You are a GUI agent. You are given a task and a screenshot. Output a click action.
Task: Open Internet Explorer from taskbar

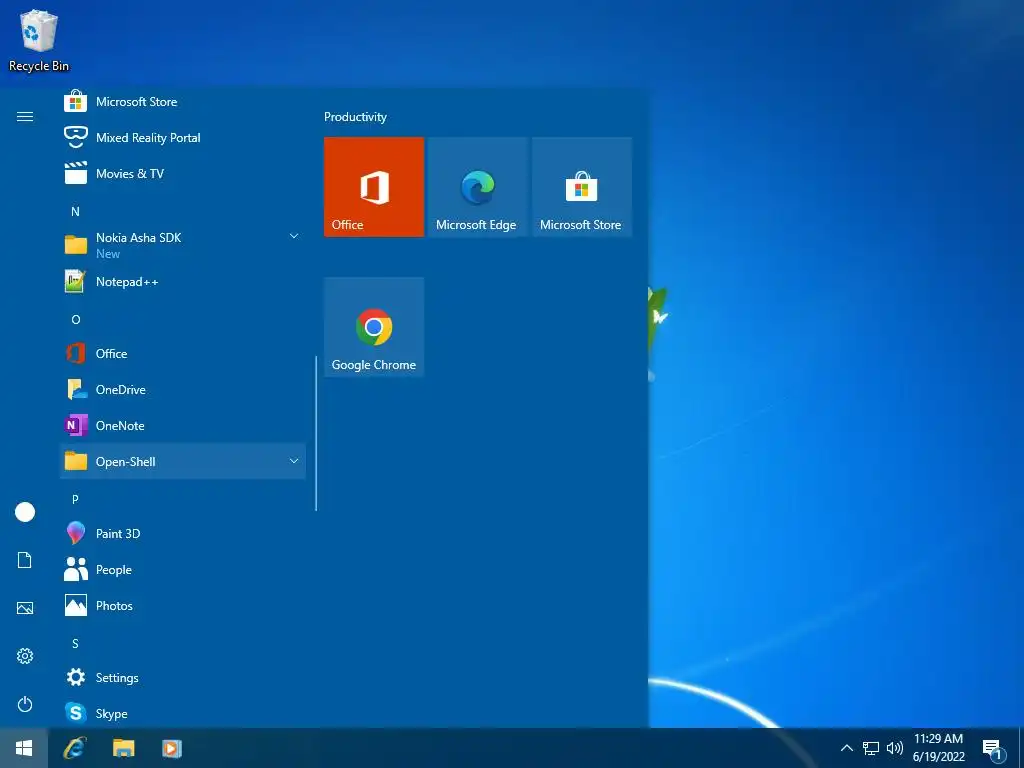click(75, 748)
